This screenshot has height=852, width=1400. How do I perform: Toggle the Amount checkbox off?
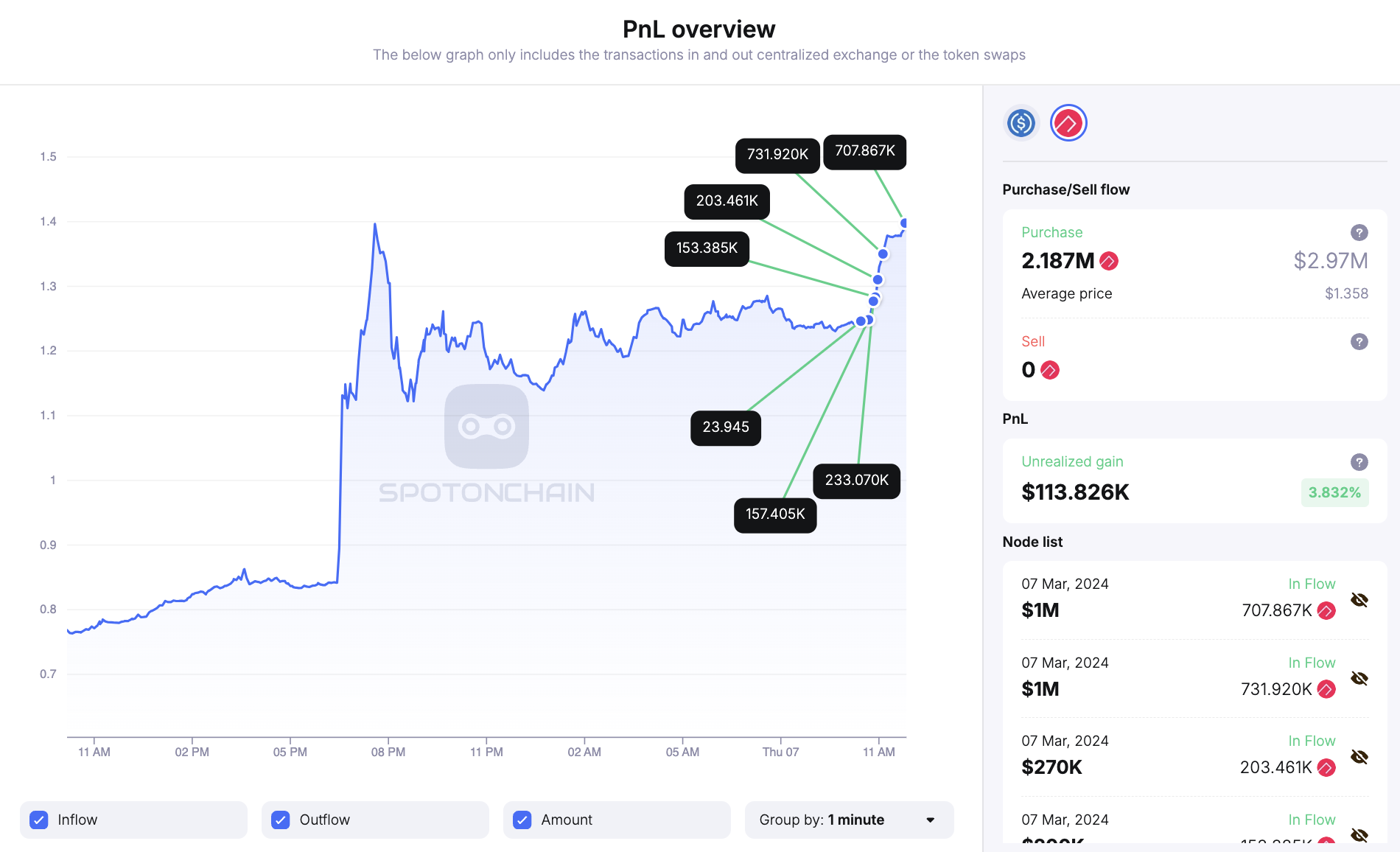[522, 819]
